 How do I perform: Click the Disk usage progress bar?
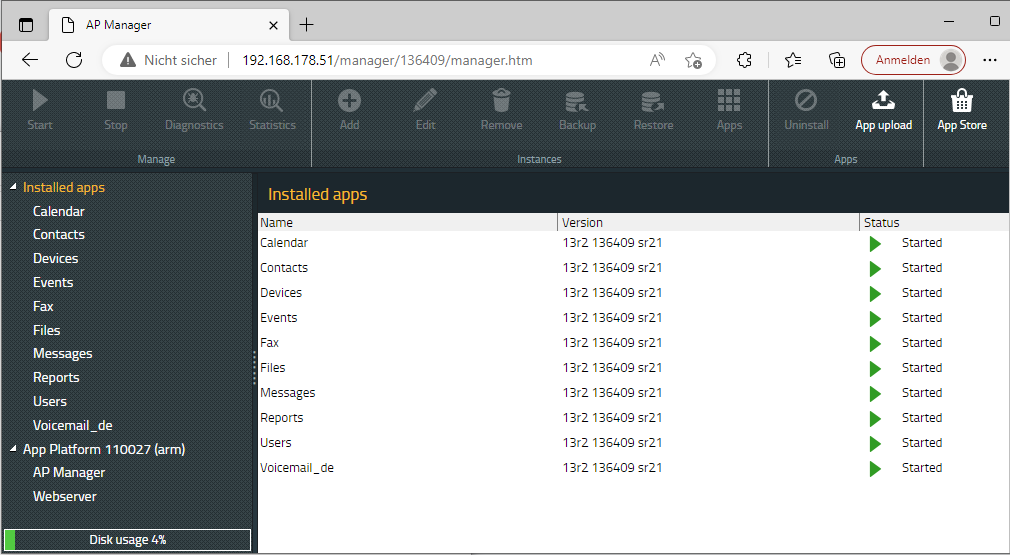click(x=127, y=540)
